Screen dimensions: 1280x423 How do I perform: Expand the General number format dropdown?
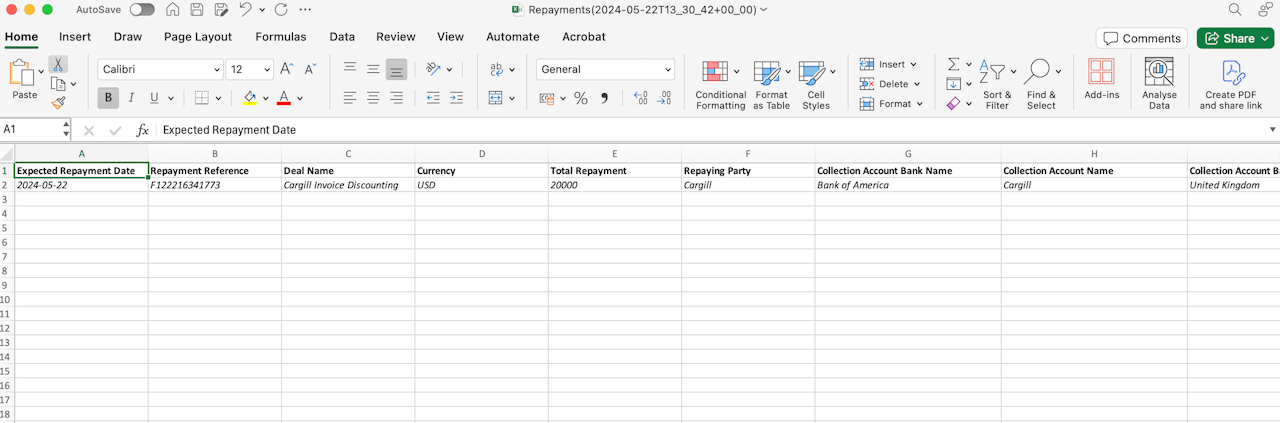tap(606, 70)
